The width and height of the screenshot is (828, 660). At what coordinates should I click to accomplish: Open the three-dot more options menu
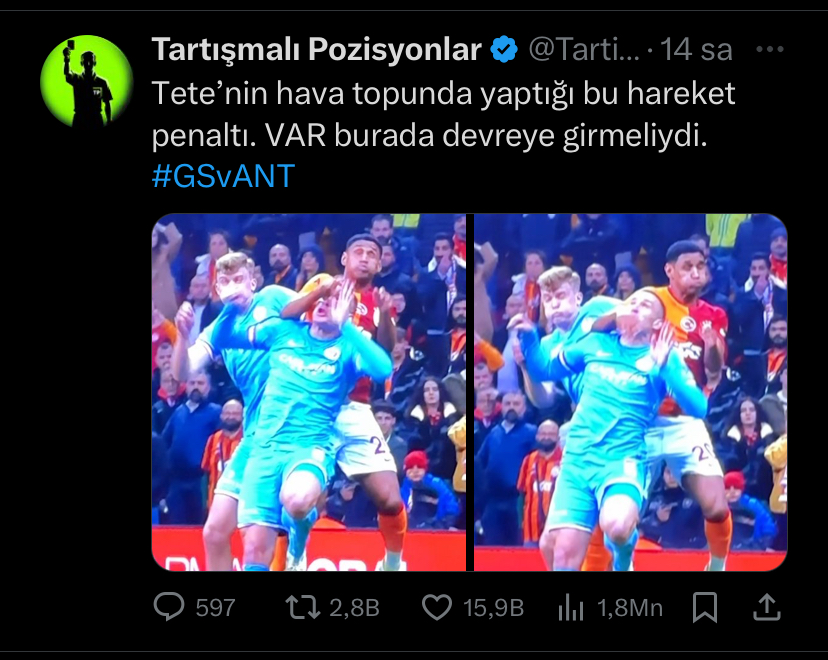pos(770,50)
